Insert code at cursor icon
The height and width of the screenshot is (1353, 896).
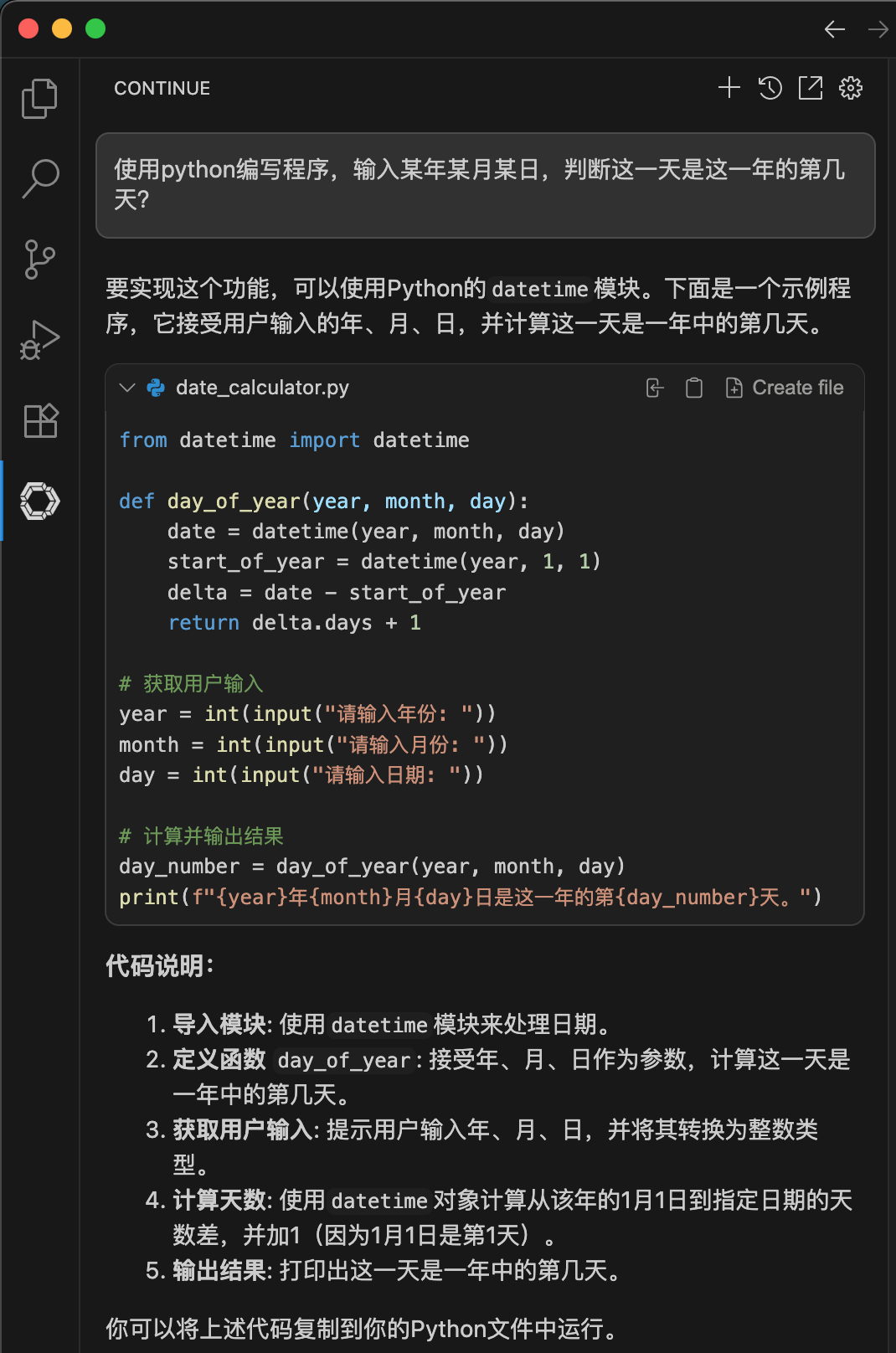[655, 388]
